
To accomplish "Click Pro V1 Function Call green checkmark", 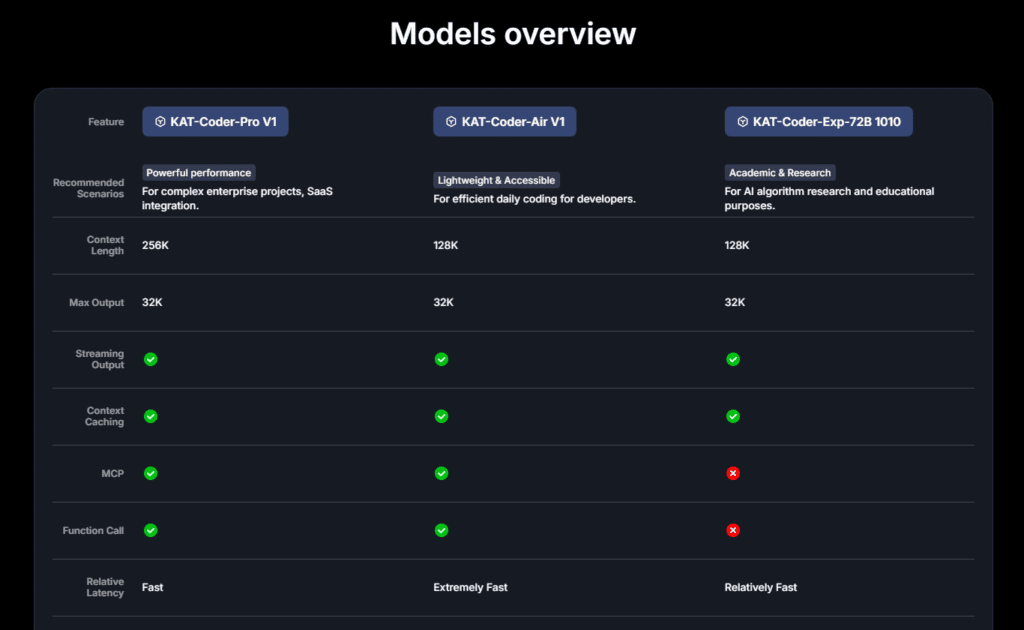I will tap(150, 530).
